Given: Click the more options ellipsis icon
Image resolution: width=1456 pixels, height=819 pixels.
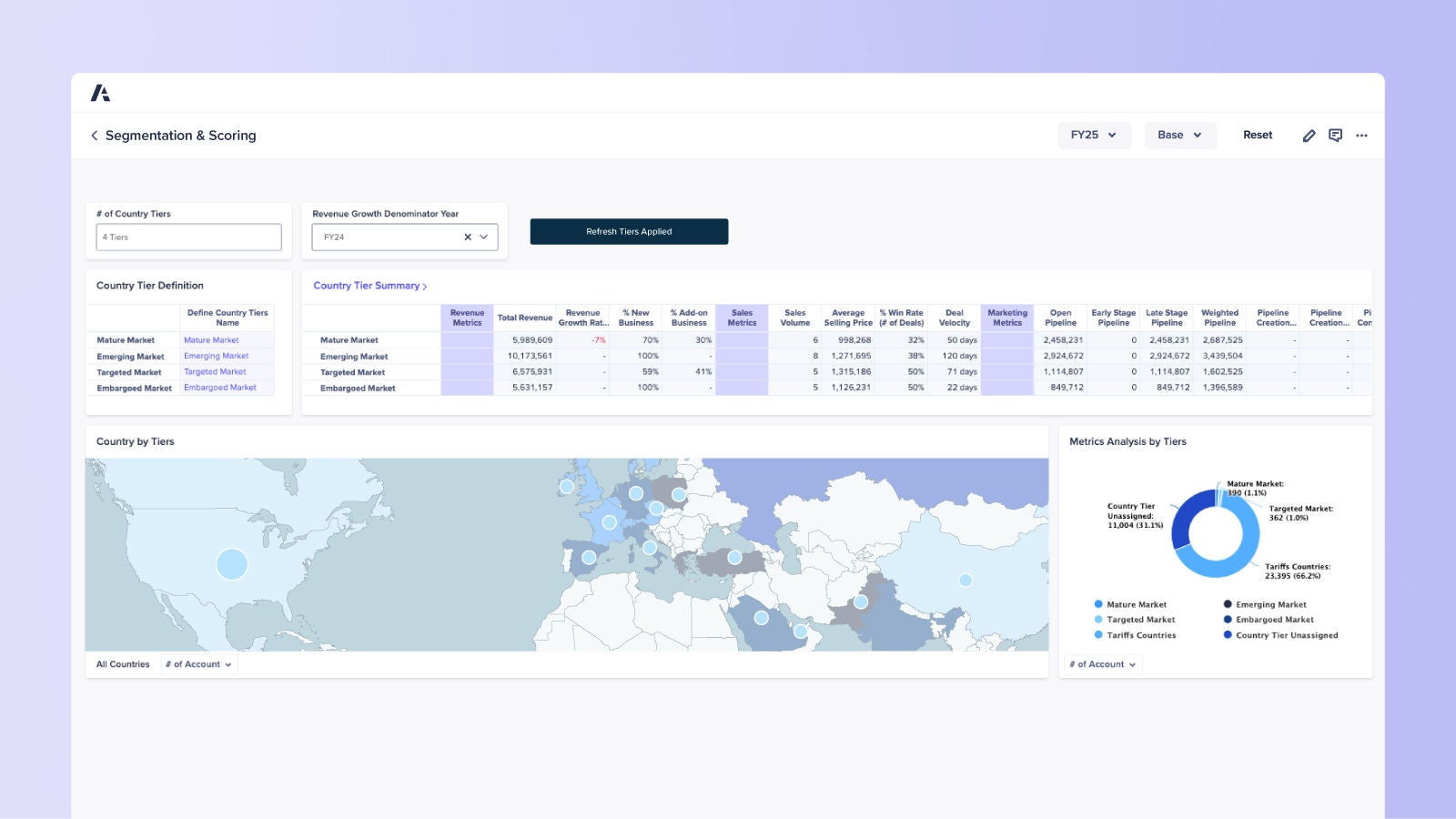Looking at the screenshot, I should [1362, 135].
